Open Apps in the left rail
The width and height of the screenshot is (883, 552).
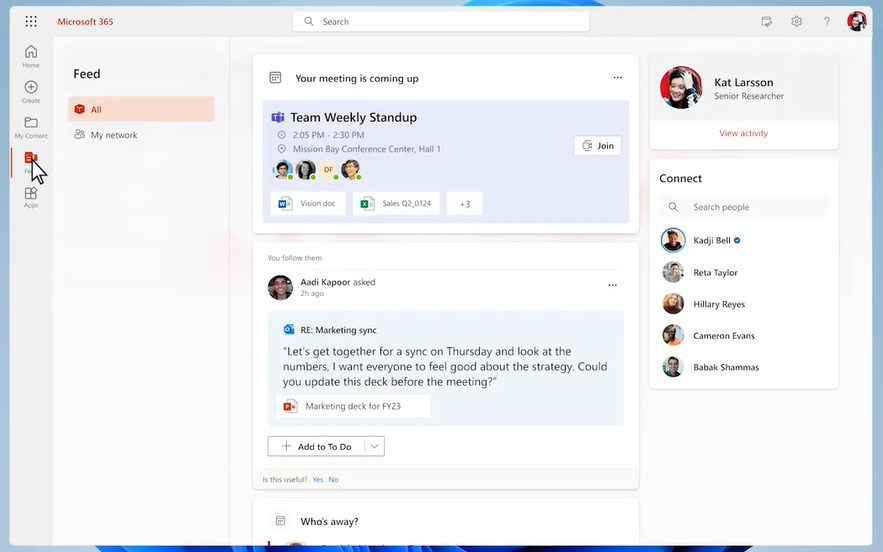tap(31, 197)
